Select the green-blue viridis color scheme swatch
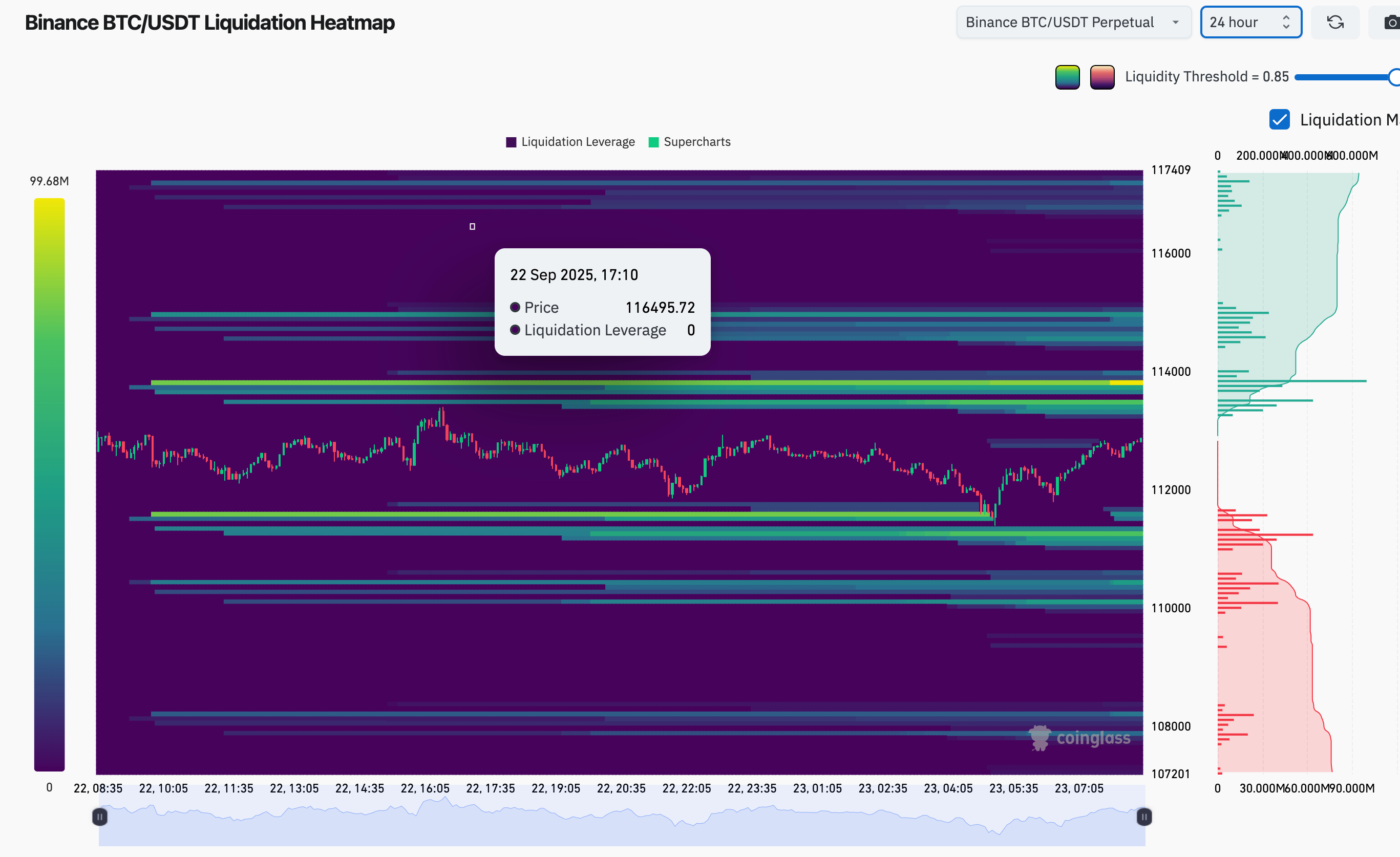 coord(1067,77)
